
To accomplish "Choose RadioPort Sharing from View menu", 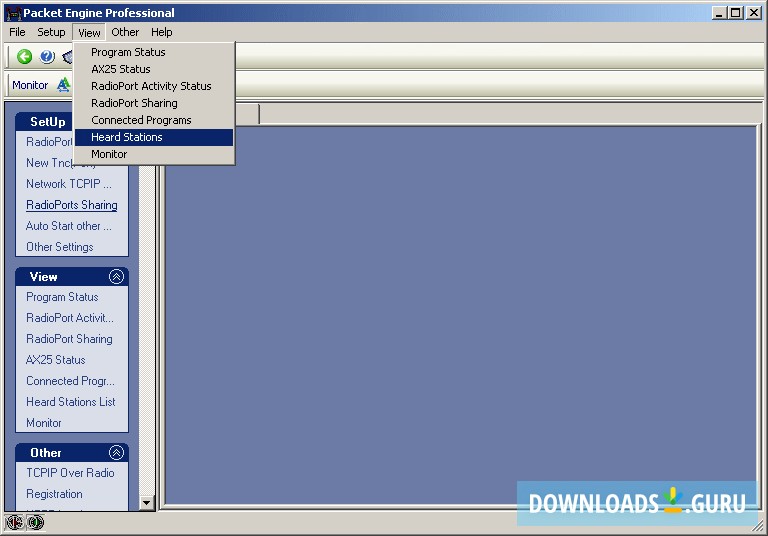I will [154, 103].
